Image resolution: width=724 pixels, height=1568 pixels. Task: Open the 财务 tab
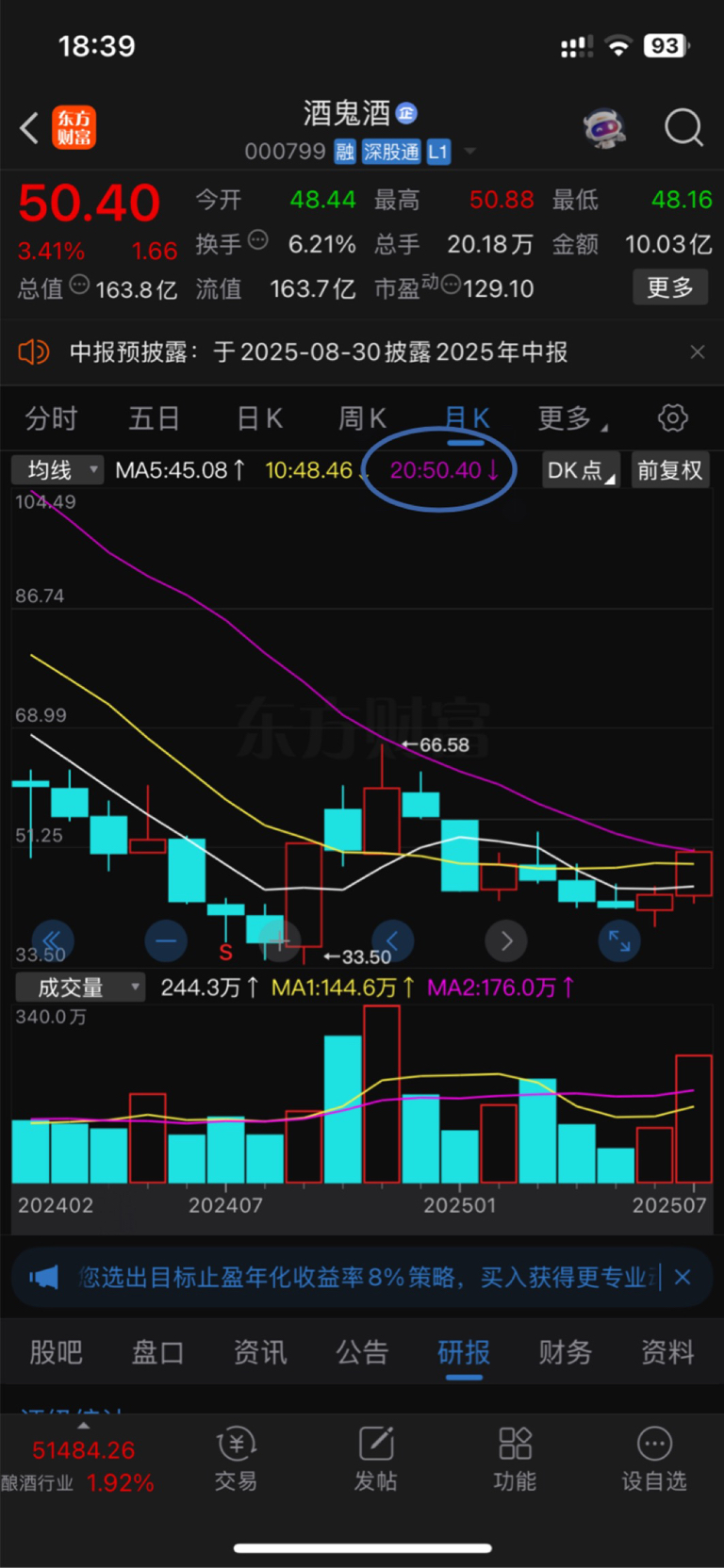point(566,1352)
